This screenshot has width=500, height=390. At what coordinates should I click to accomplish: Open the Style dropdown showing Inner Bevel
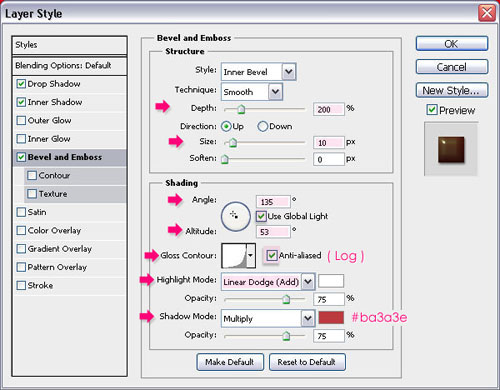pyautogui.click(x=258, y=72)
